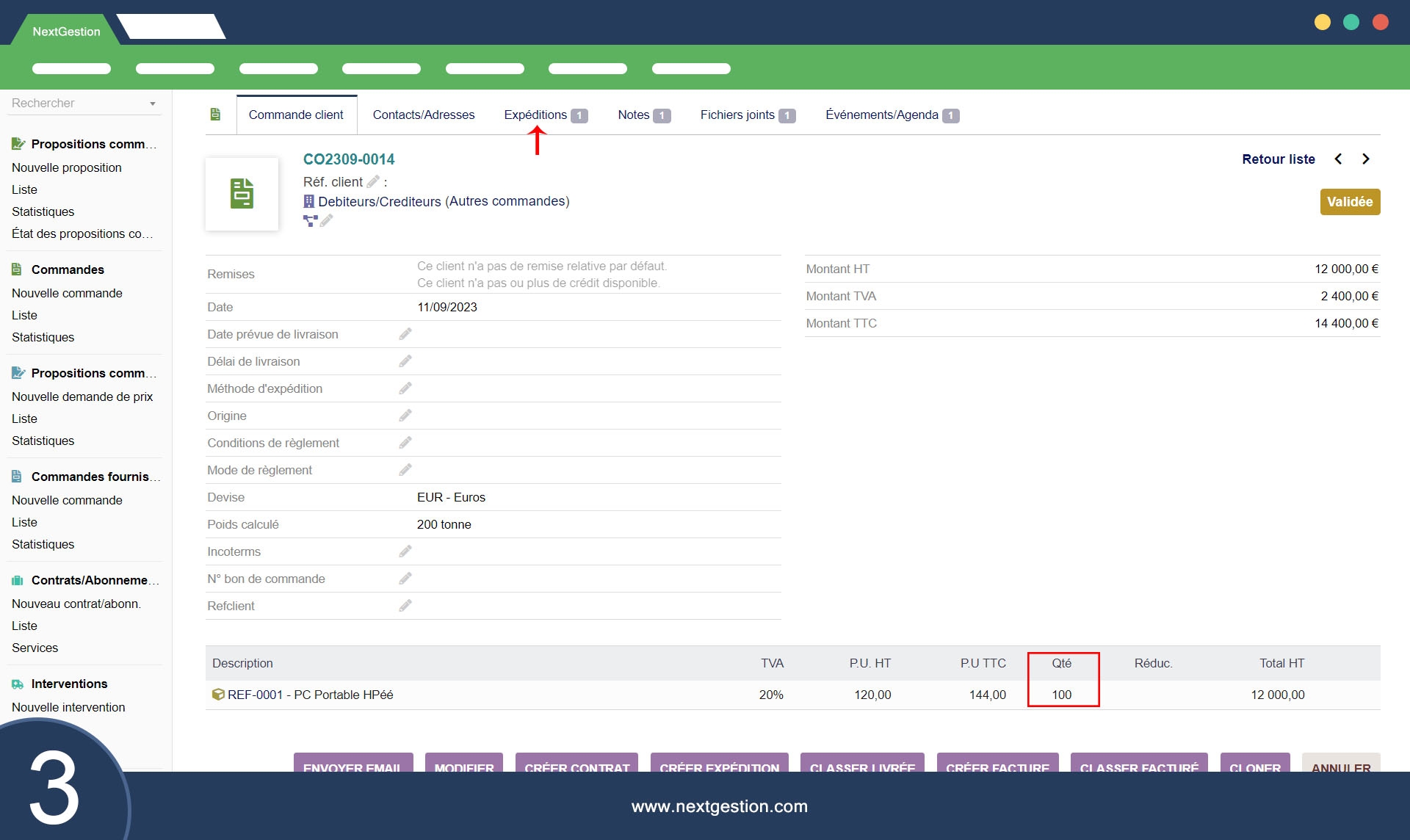Viewport: 1410px width, 840px height.
Task: Click Méthode d'expédition edit pencil
Action: (x=405, y=388)
